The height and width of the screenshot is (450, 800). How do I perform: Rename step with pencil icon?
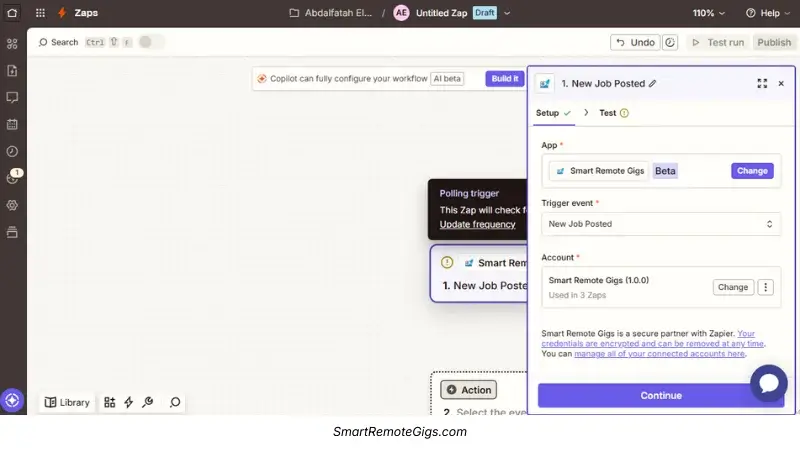(x=653, y=84)
